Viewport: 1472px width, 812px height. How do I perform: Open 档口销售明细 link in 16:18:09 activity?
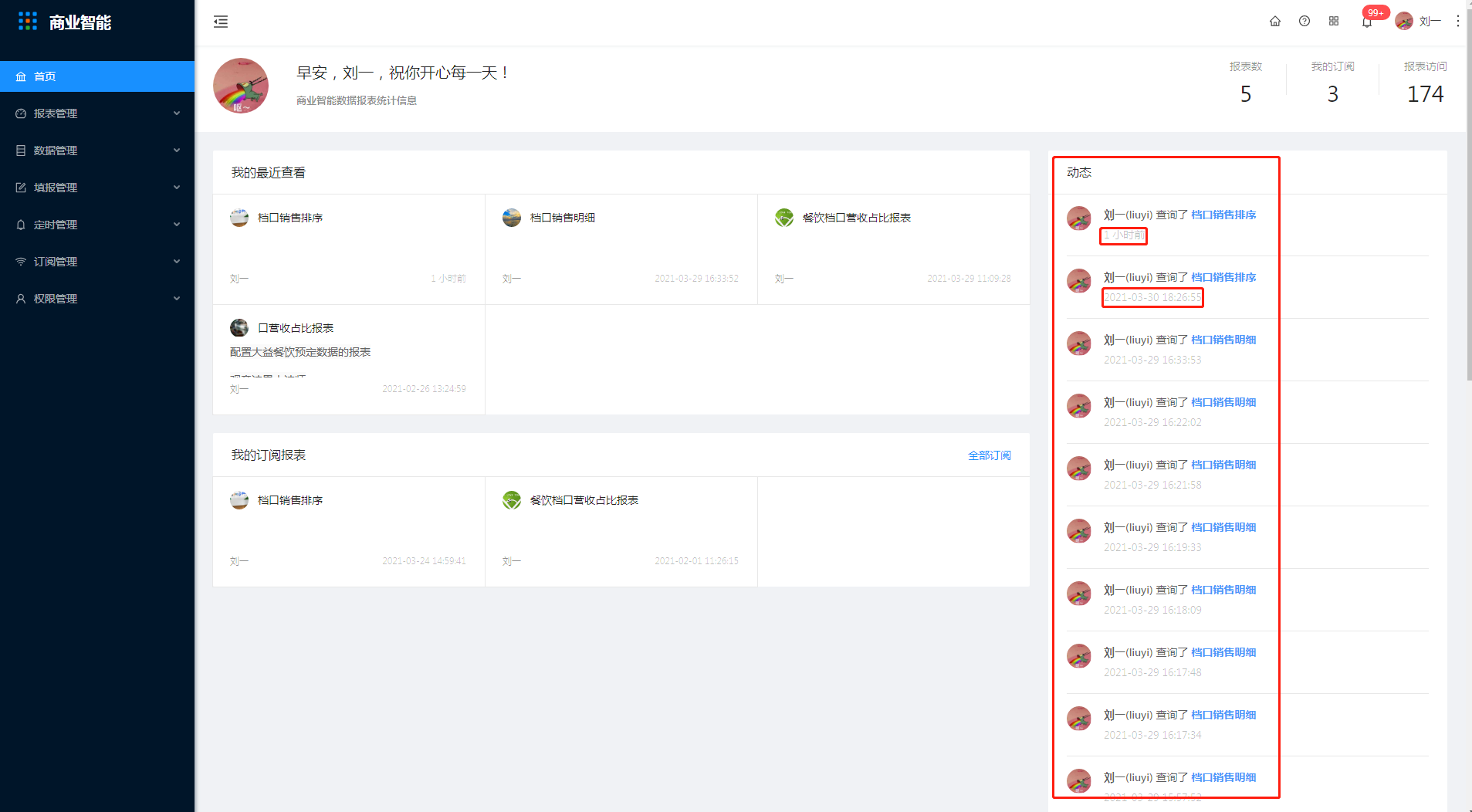1223,590
